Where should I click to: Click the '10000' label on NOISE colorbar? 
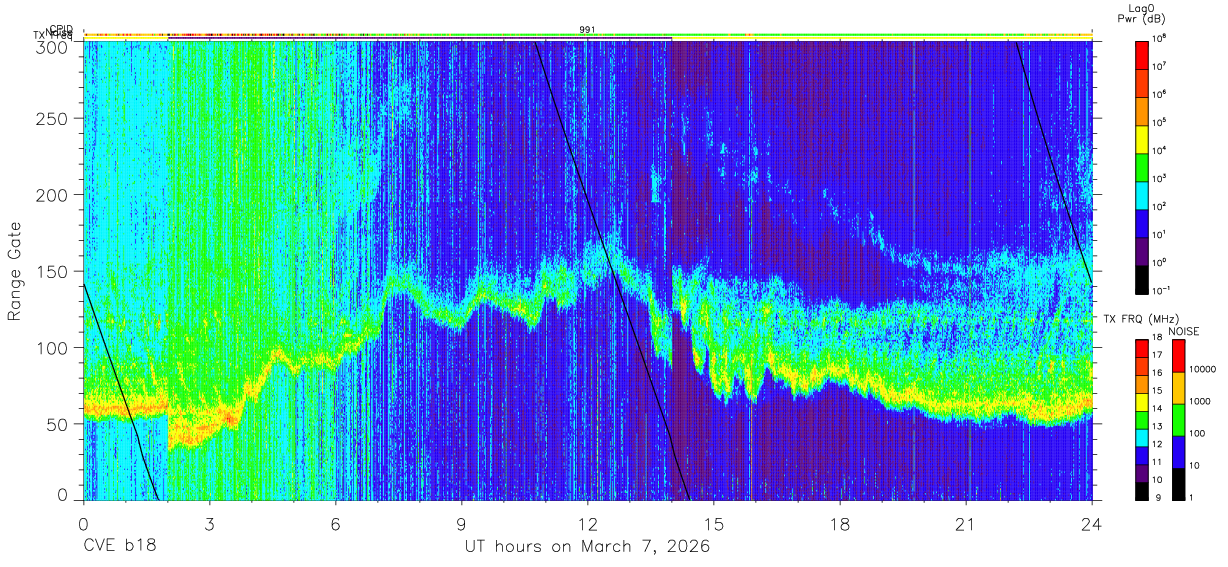[x=1204, y=369]
